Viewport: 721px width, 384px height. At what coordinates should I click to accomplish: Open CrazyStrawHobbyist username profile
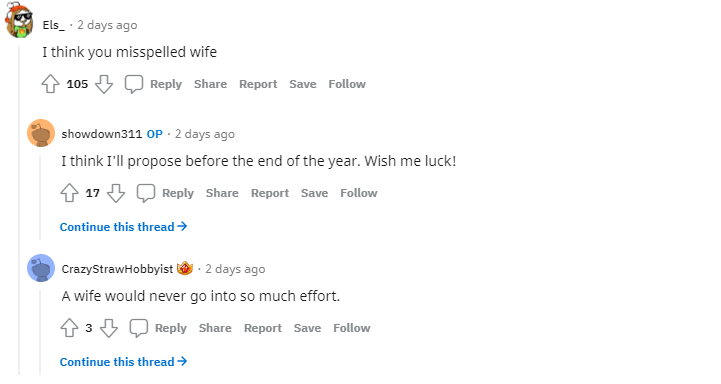coord(117,269)
